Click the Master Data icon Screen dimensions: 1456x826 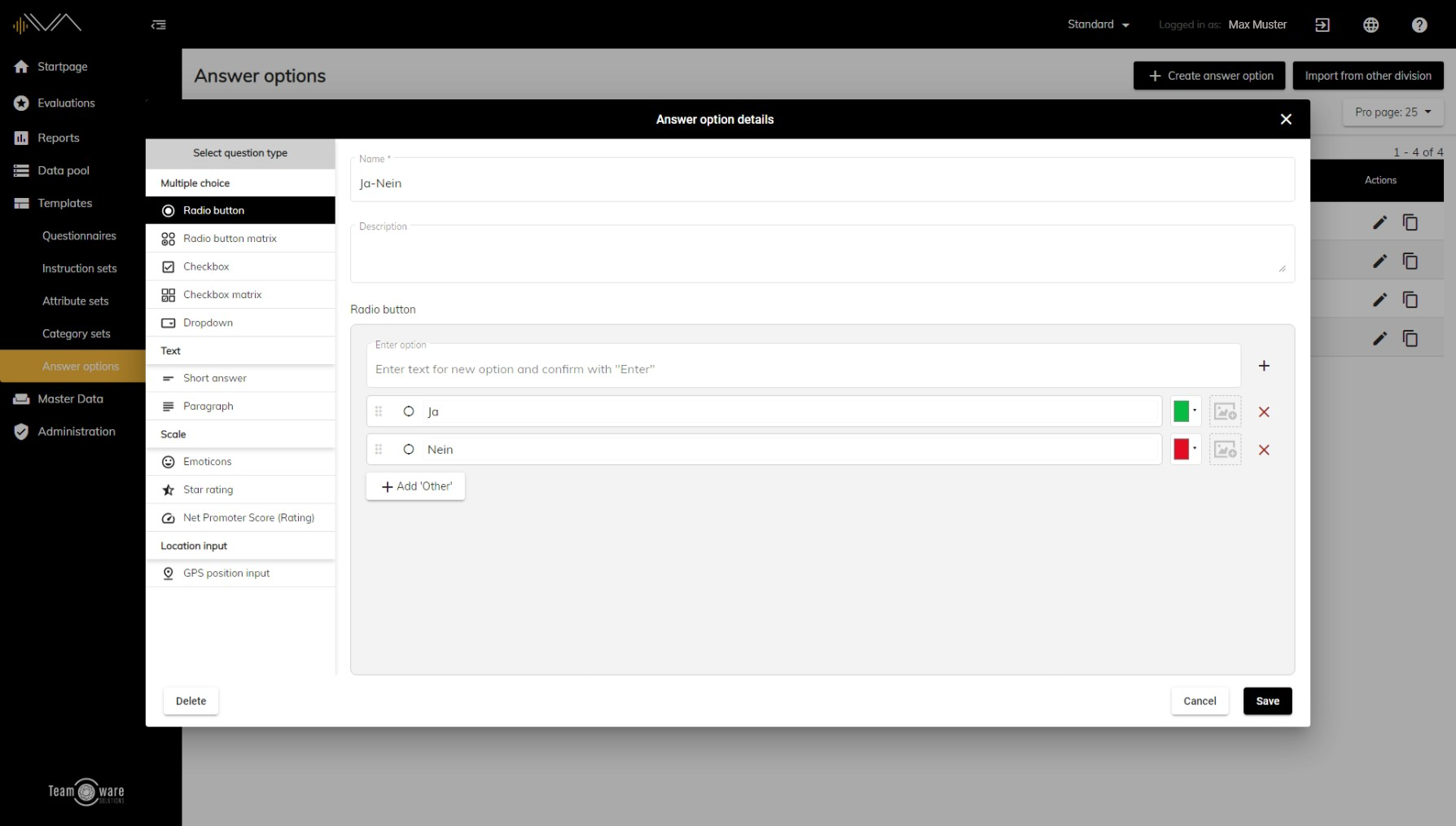pos(21,398)
